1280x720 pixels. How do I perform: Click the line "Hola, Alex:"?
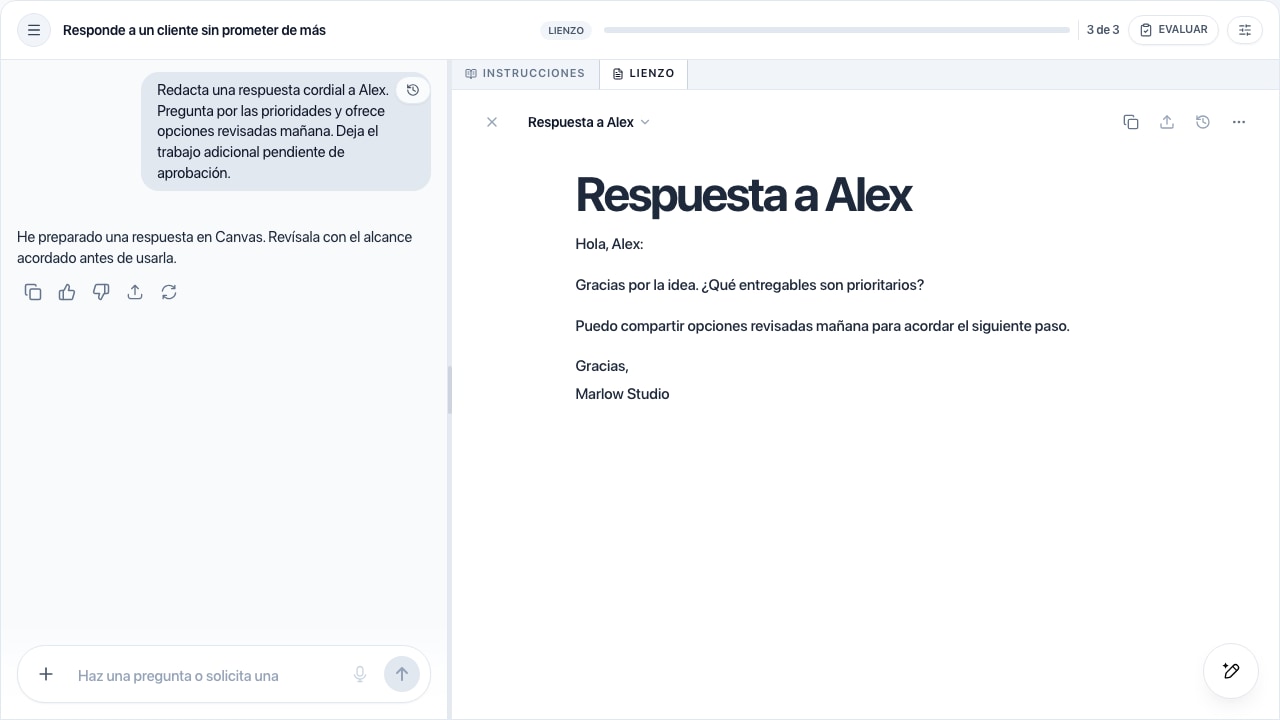tap(610, 244)
